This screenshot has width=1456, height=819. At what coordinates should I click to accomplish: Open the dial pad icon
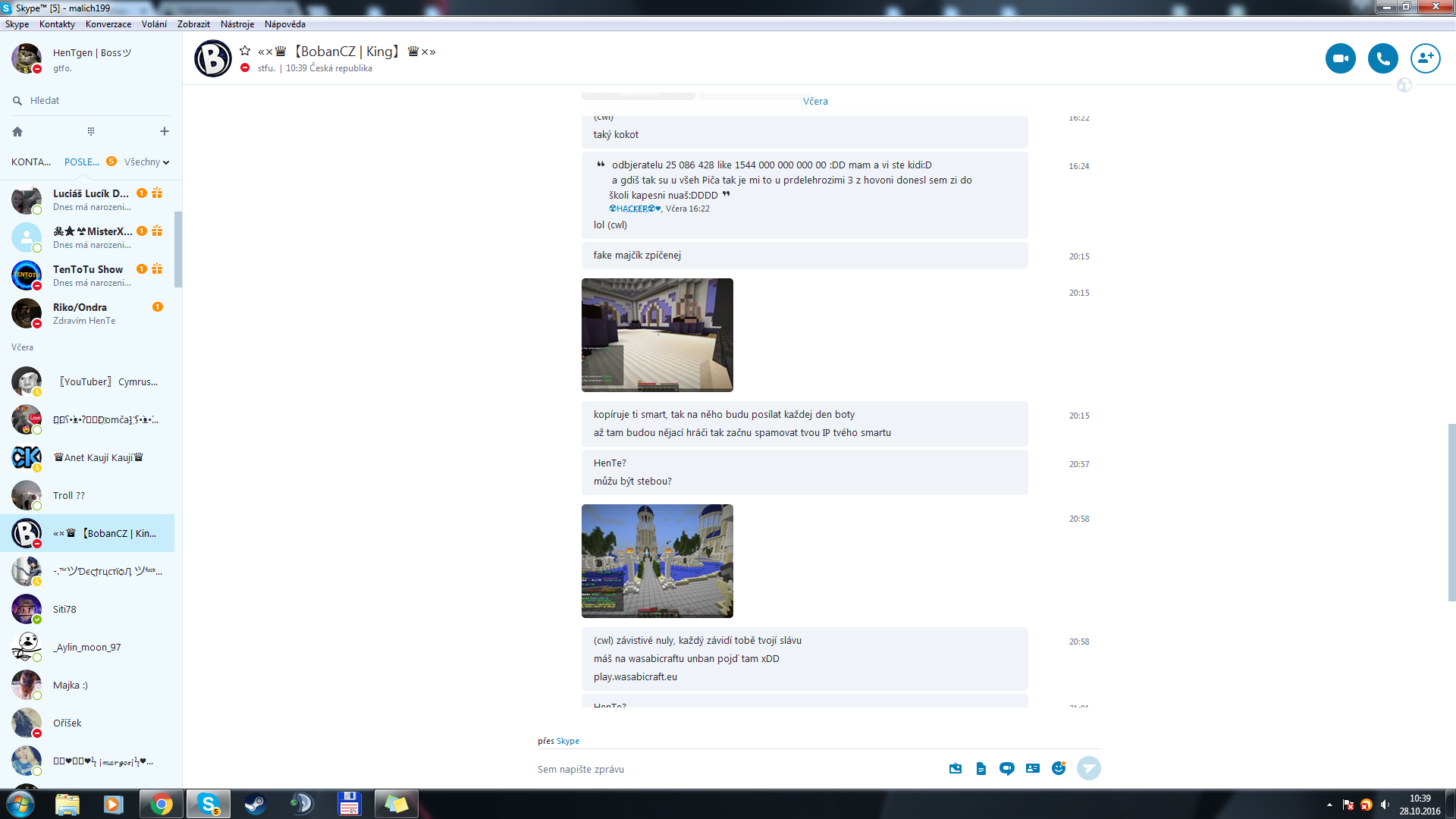[x=91, y=131]
